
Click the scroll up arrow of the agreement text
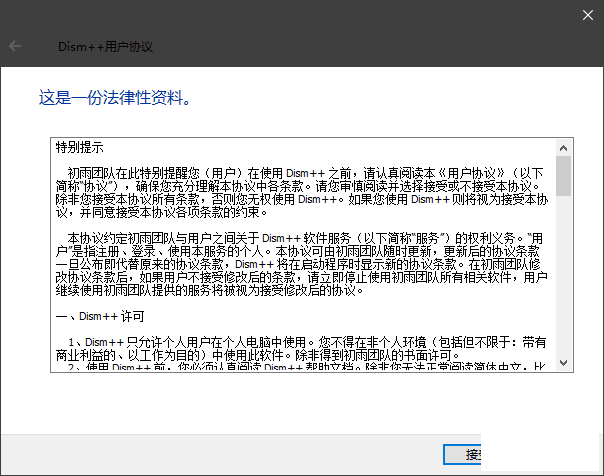pyautogui.click(x=563, y=148)
